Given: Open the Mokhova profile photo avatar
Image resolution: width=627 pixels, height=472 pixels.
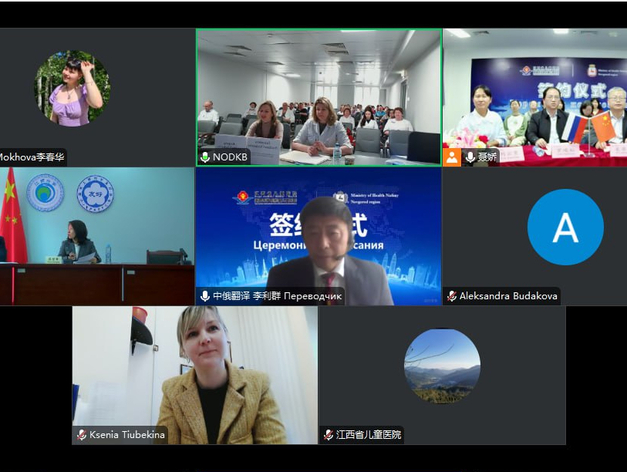Looking at the screenshot, I should [x=72, y=88].
